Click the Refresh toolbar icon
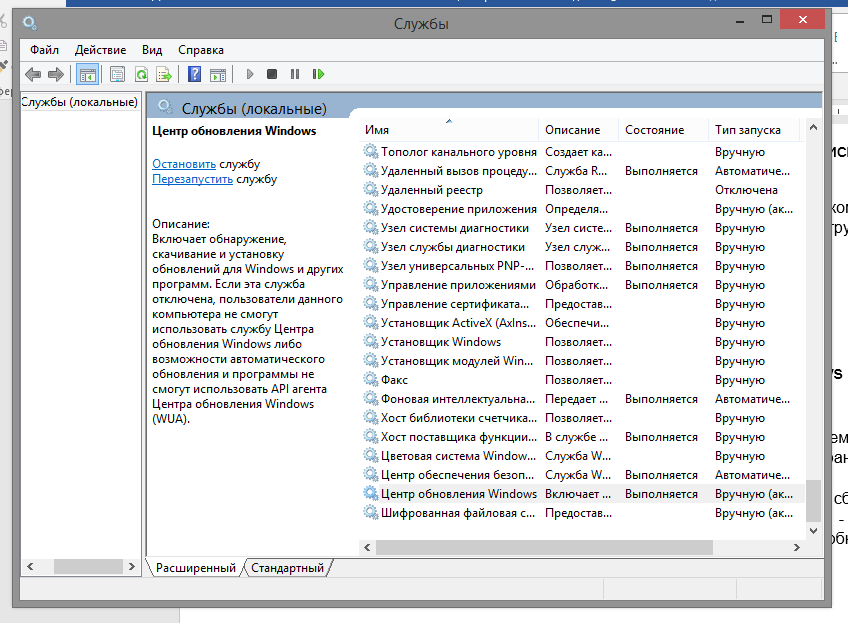The height and width of the screenshot is (623, 848). coord(141,74)
